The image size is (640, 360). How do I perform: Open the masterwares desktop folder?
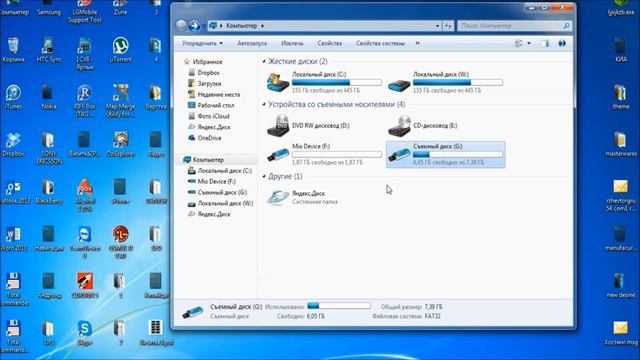[620, 144]
